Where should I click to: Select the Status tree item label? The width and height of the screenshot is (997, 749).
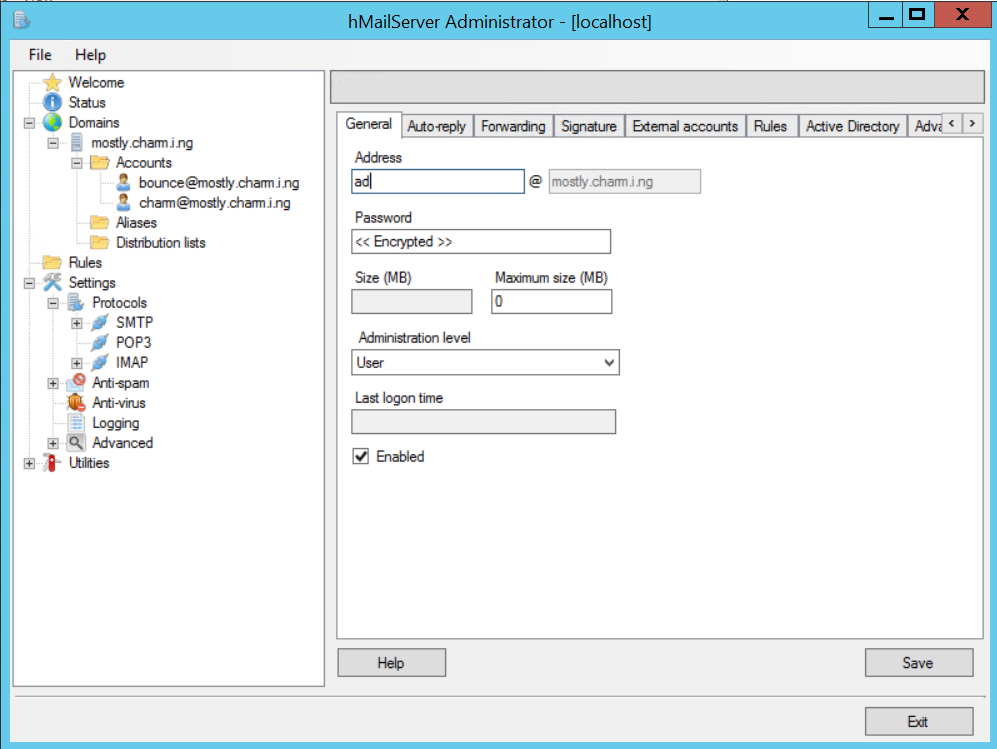pos(87,102)
